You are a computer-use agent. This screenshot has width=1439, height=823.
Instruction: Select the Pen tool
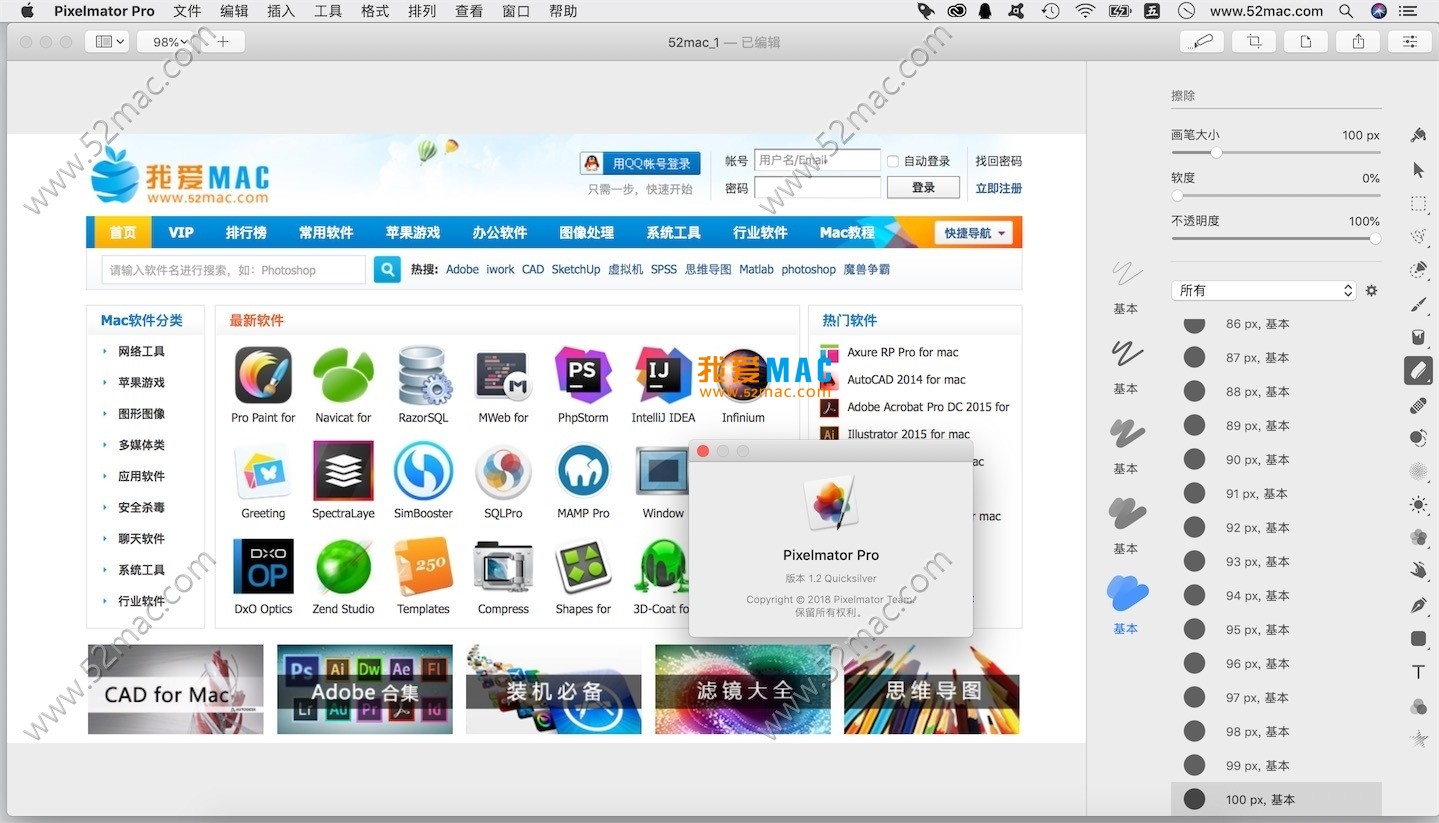[x=1418, y=605]
